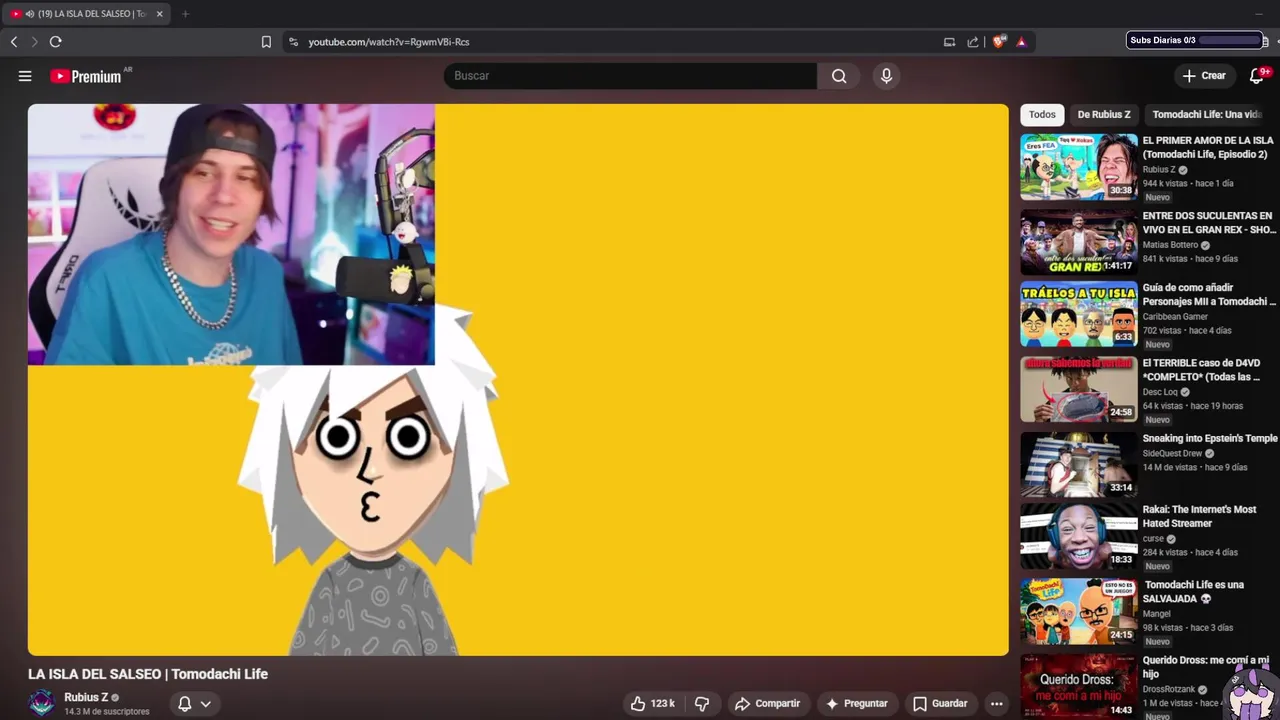
Task: Focus the Buscar search field
Action: [x=630, y=76]
